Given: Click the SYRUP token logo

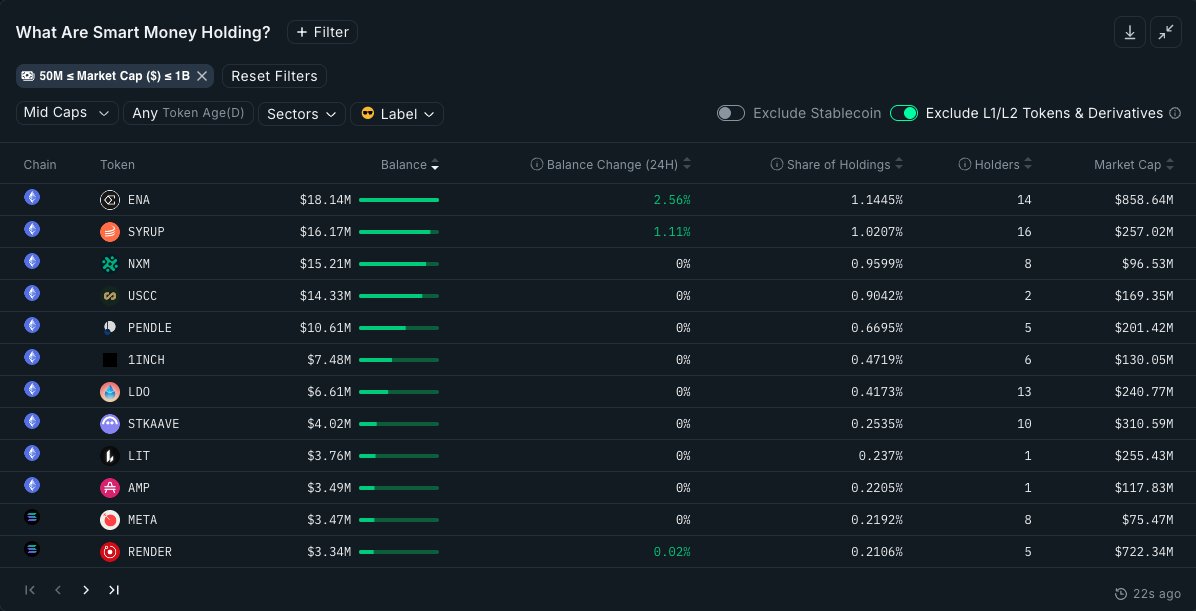Looking at the screenshot, I should (x=110, y=232).
